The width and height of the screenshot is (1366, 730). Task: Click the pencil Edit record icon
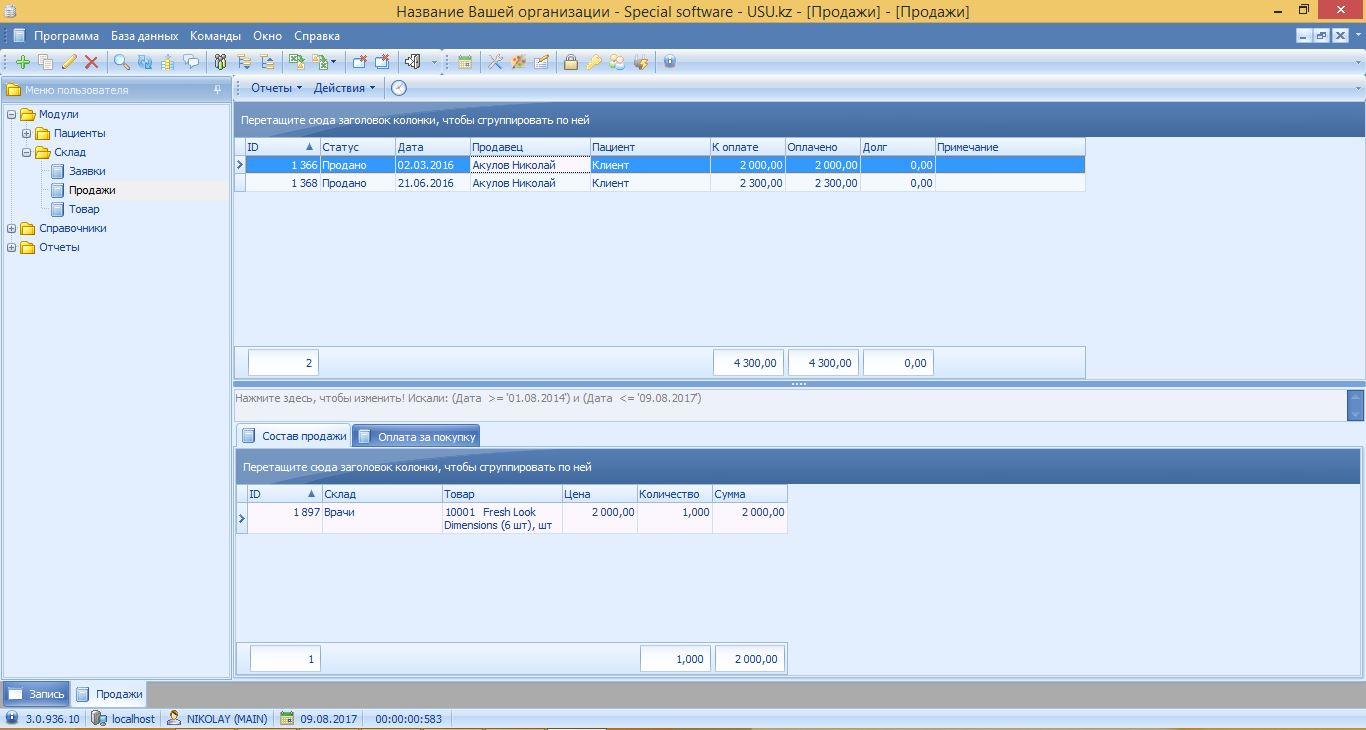(x=69, y=62)
